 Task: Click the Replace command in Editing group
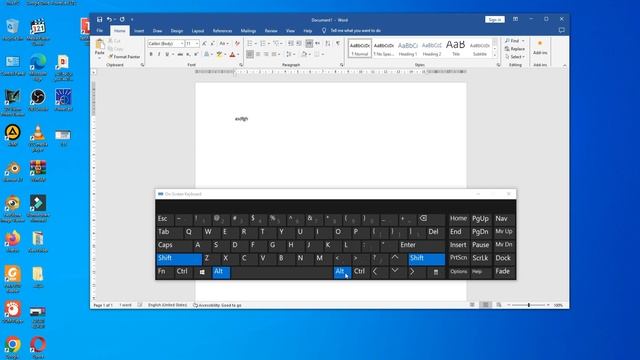515,49
